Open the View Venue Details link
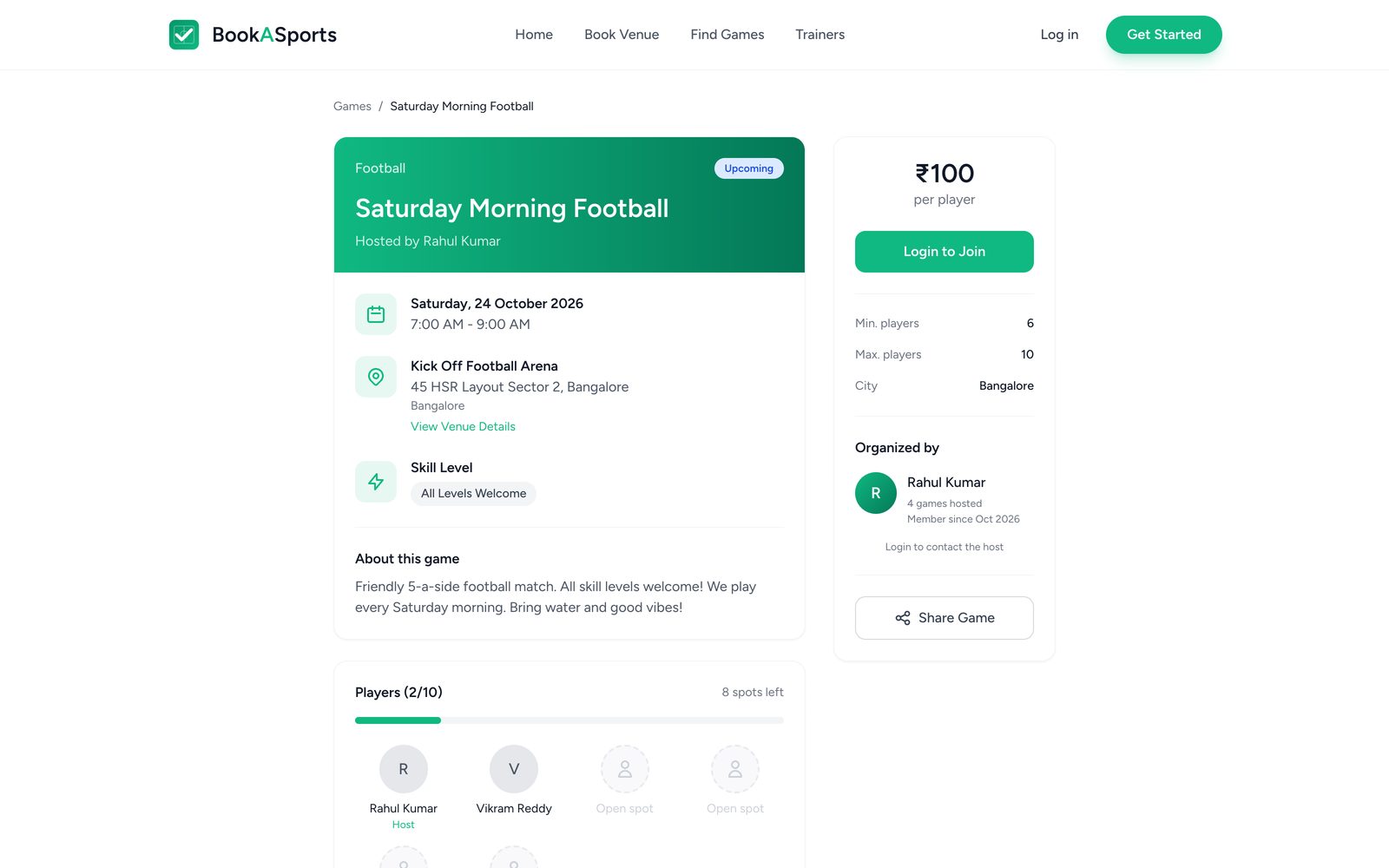The width and height of the screenshot is (1389, 868). 463,426
